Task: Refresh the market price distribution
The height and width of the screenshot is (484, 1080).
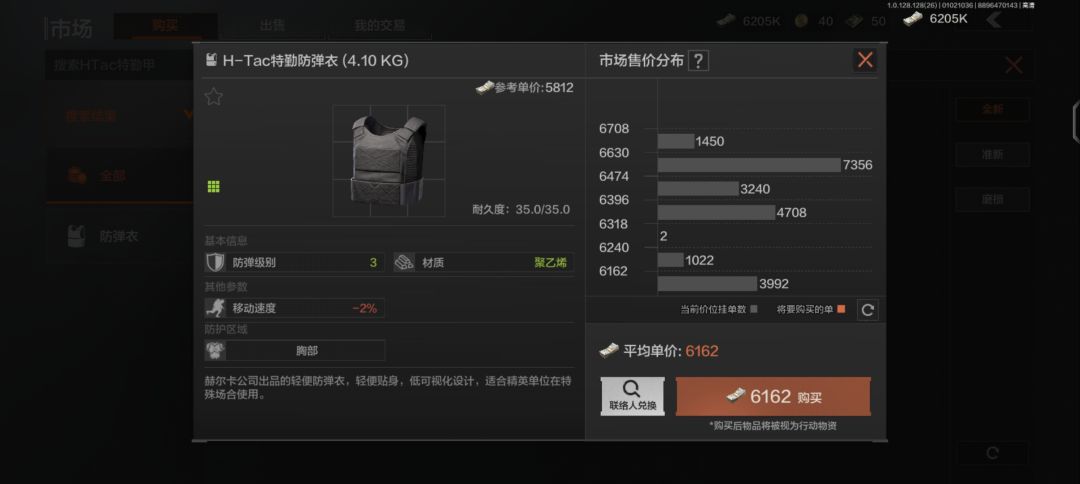Action: click(867, 310)
